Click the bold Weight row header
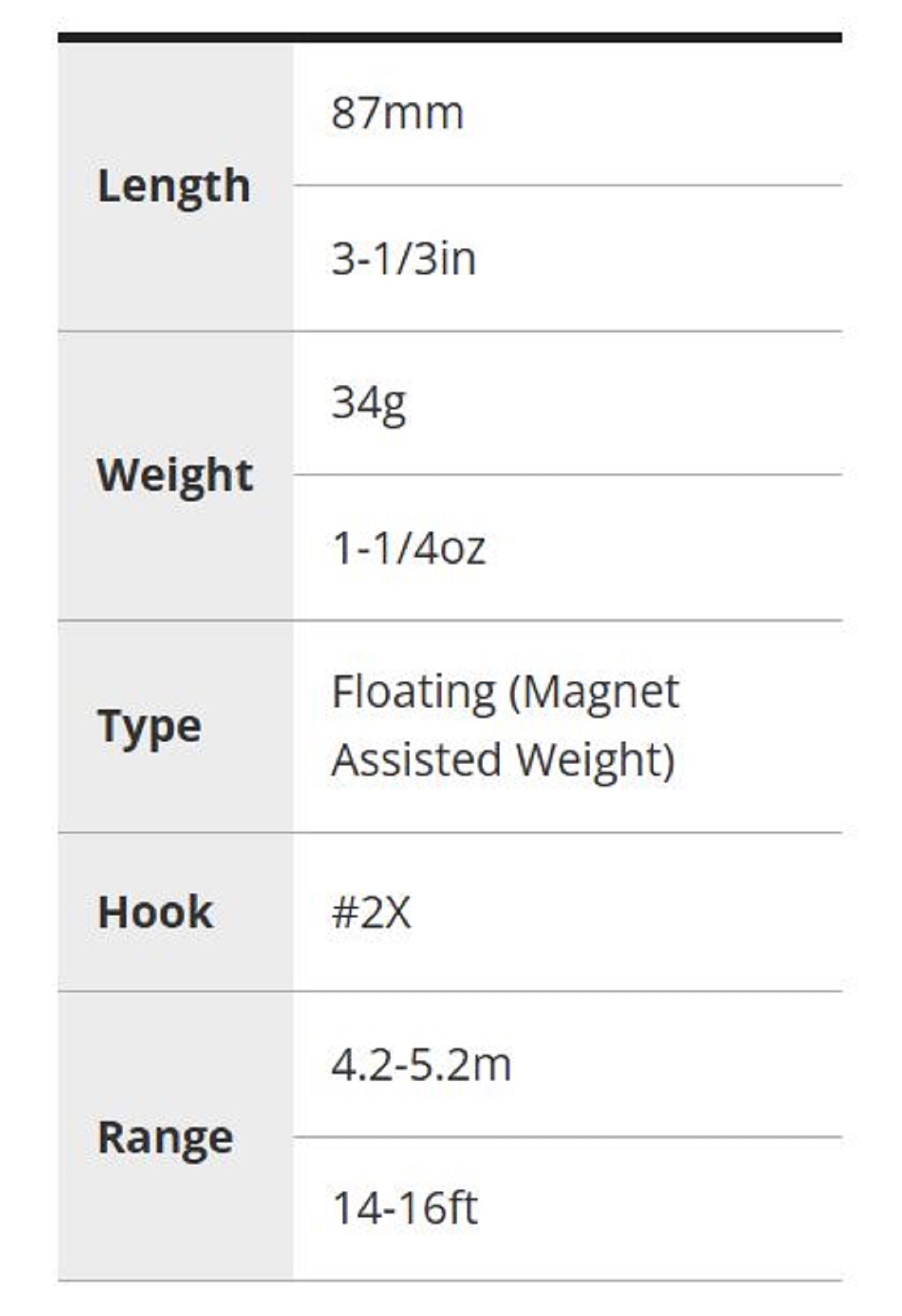 pyautogui.click(x=174, y=476)
